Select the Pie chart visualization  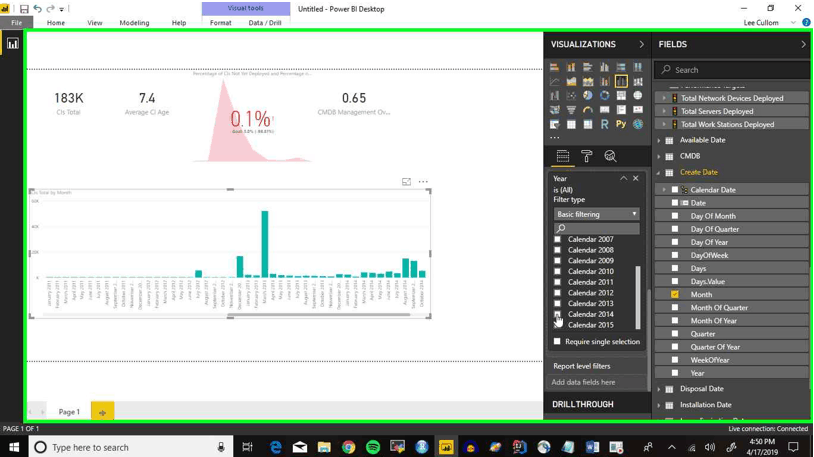[x=588, y=96]
